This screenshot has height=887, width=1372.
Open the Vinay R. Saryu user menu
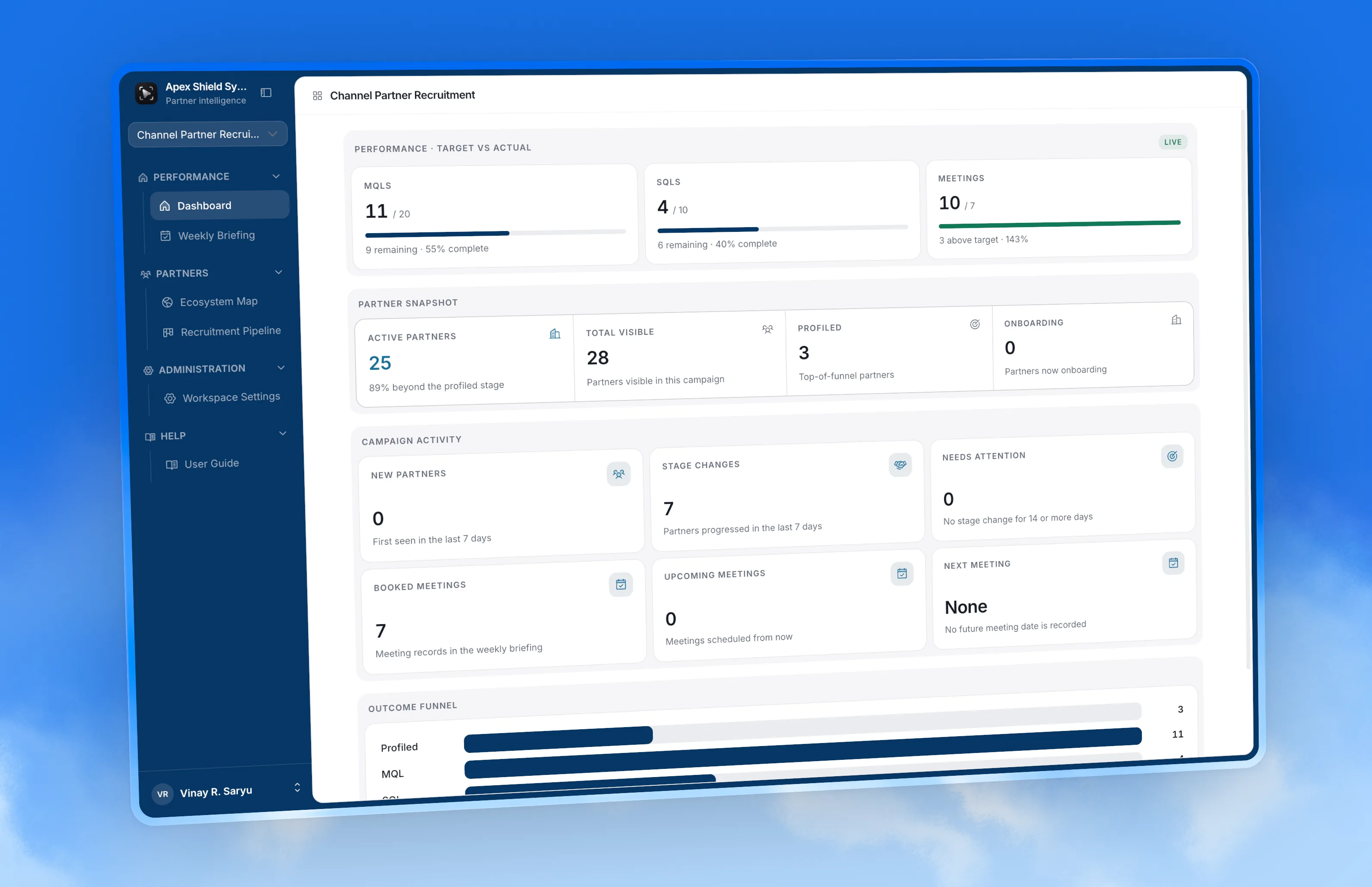click(x=226, y=791)
